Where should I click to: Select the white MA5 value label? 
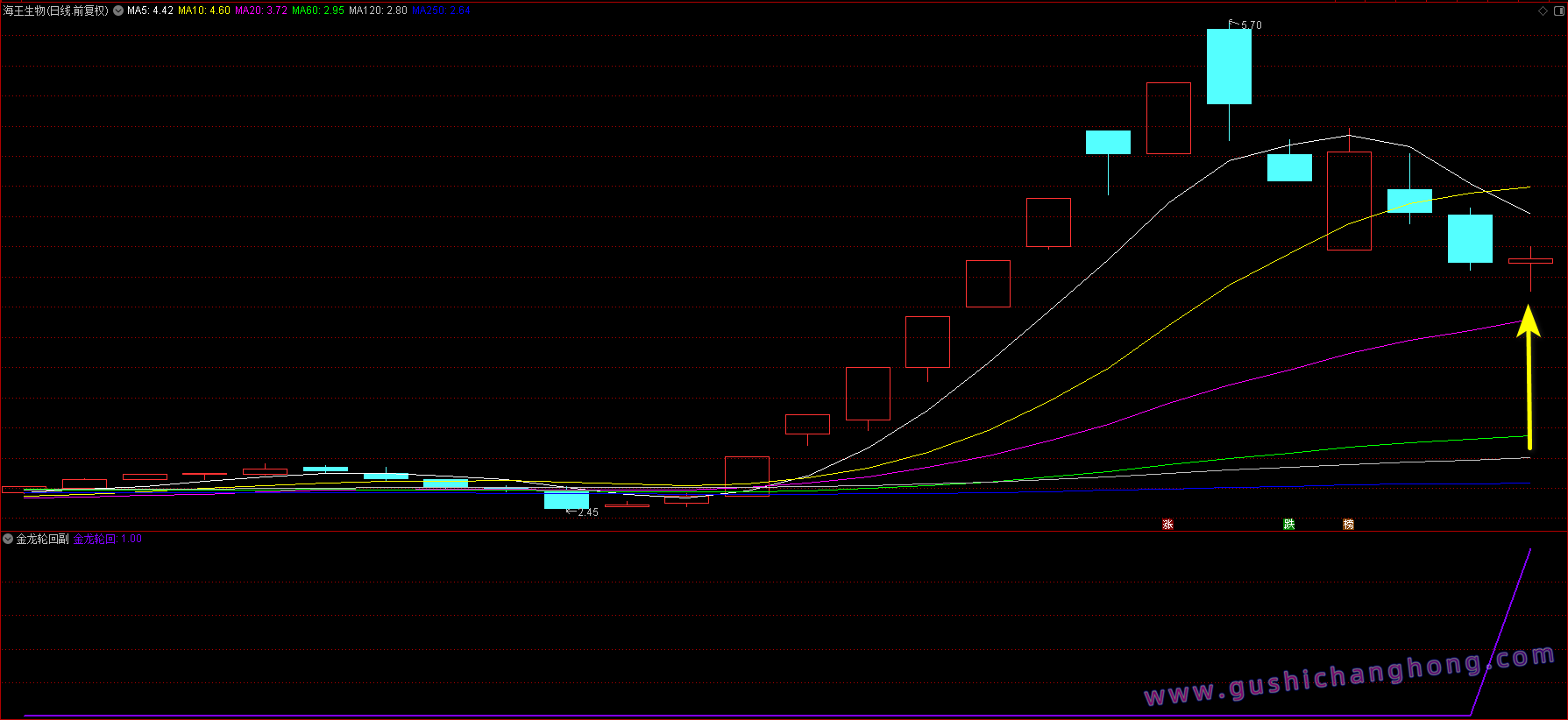tap(150, 11)
